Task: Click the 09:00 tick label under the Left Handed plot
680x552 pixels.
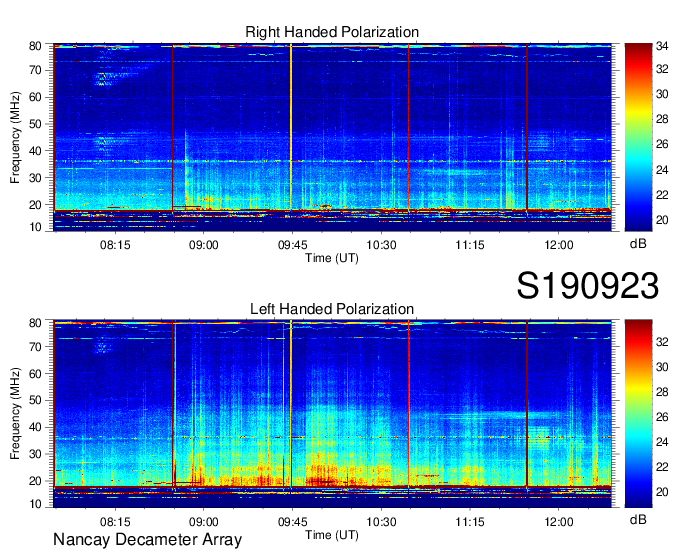Action: 203,521
